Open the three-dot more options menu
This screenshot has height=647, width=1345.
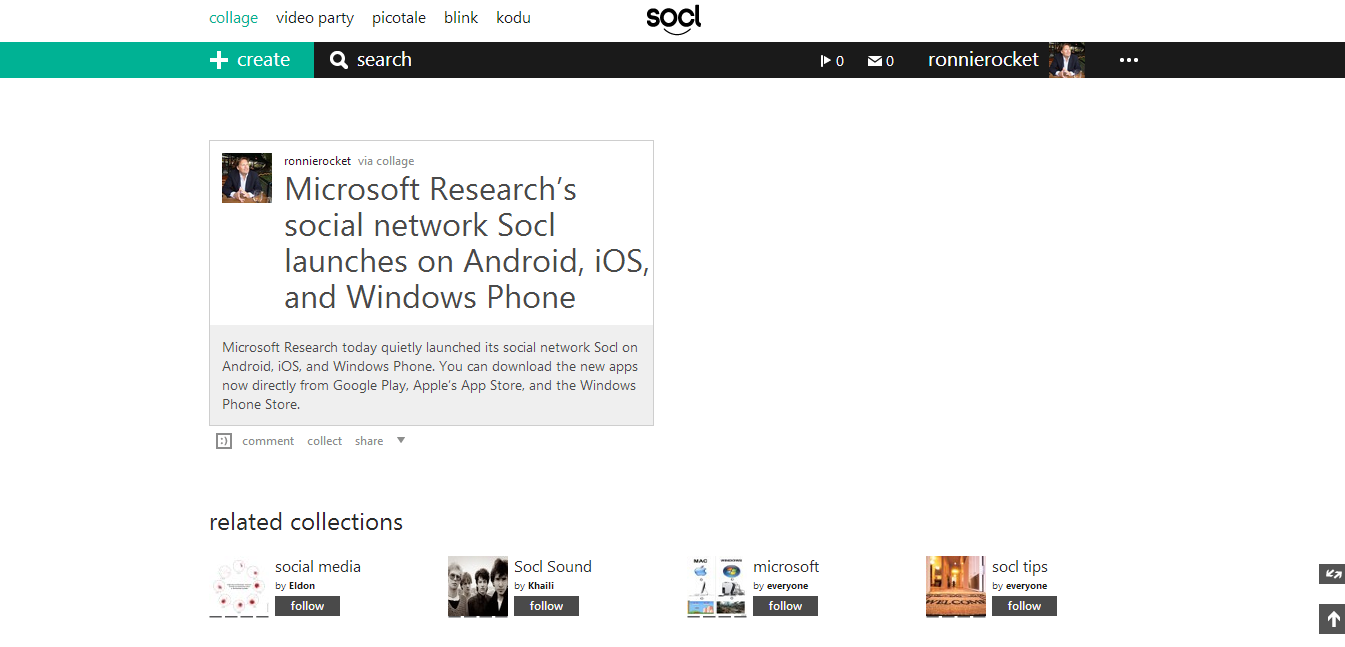(x=1129, y=60)
